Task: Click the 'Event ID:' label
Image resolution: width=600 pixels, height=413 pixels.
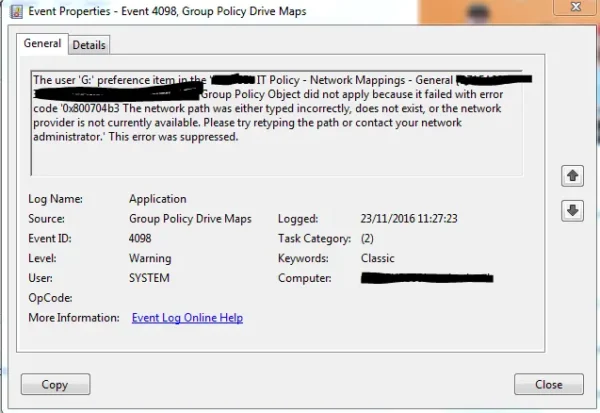Action: click(x=50, y=238)
